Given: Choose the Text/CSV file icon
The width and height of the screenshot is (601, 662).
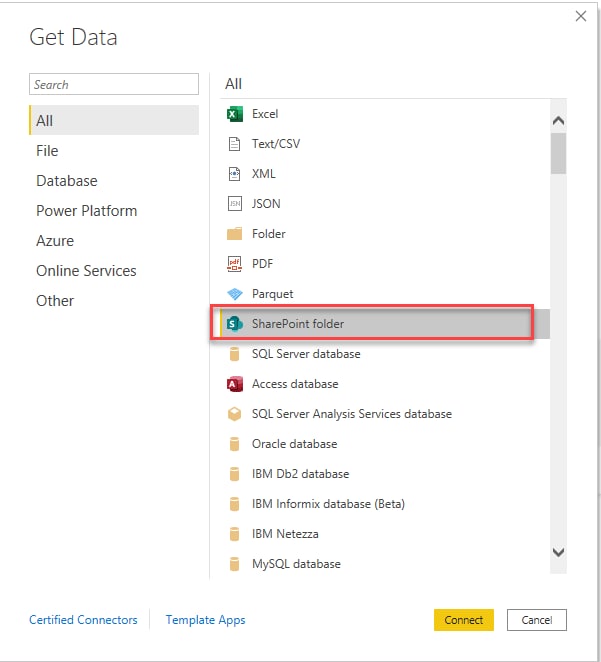Looking at the screenshot, I should click(234, 144).
